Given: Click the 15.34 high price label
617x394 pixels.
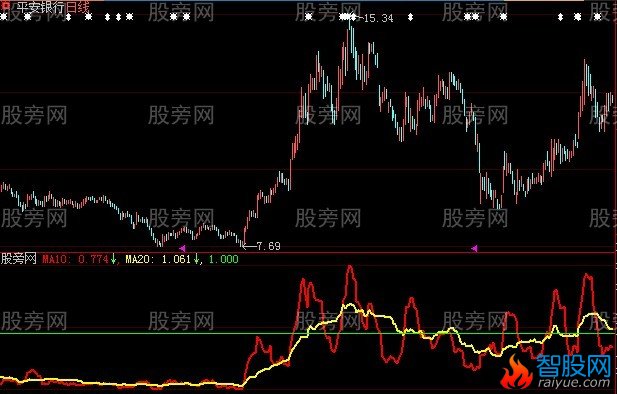Looking at the screenshot, I should coord(378,18).
